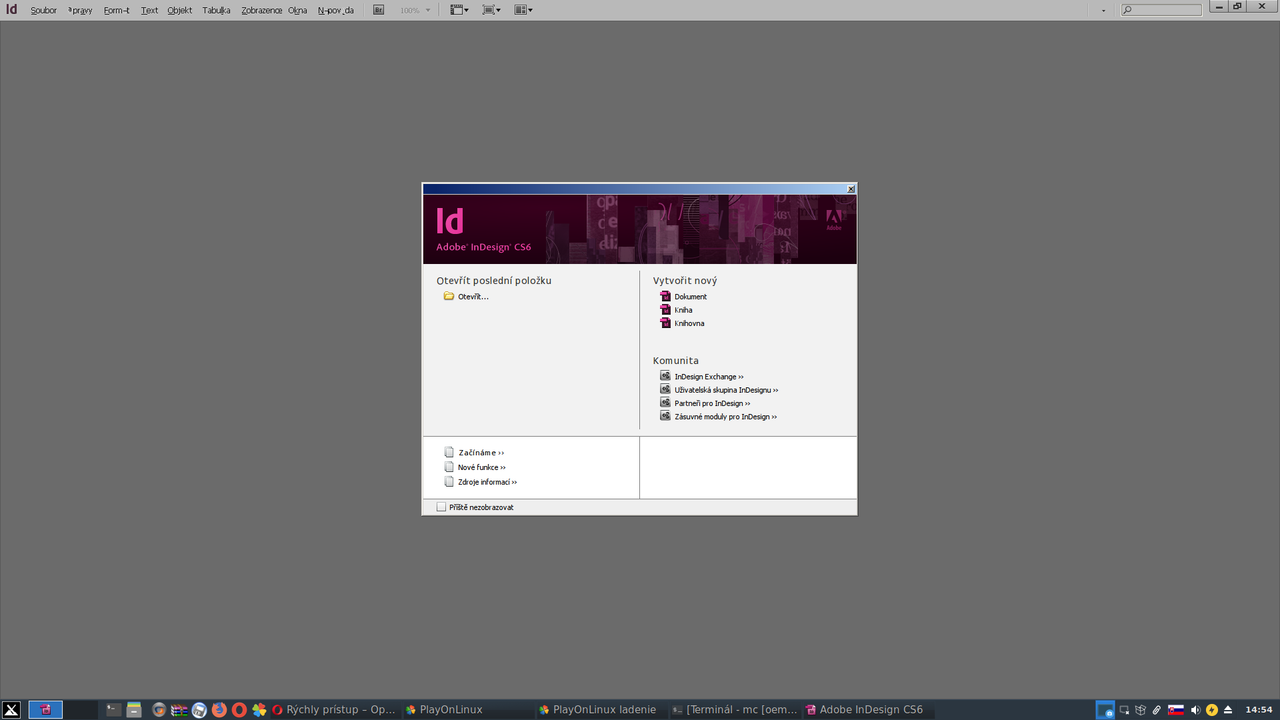Image resolution: width=1280 pixels, height=720 pixels.
Task: Open the Arrange Documents dropdown
Action: (x=523, y=10)
